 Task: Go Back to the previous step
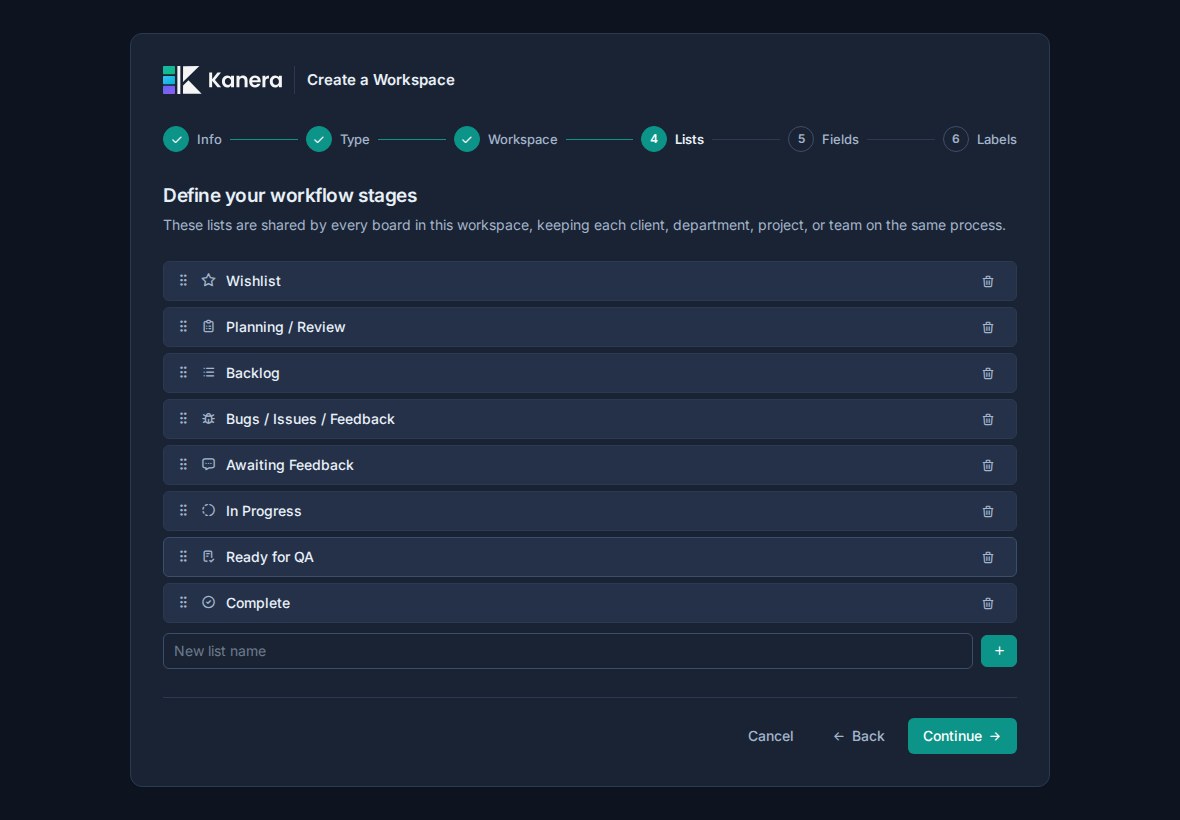coord(859,736)
